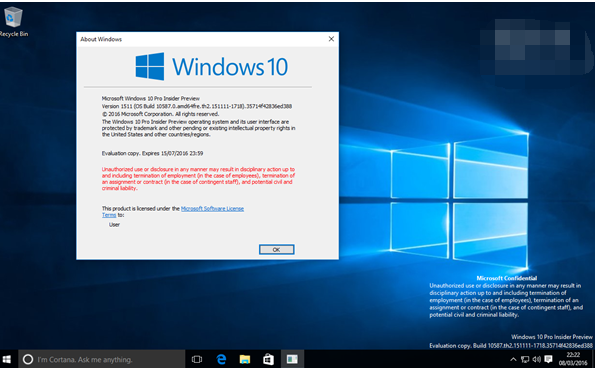The width and height of the screenshot is (596, 368).
Task: Open the Microsoft Software License link
Action: [212, 208]
